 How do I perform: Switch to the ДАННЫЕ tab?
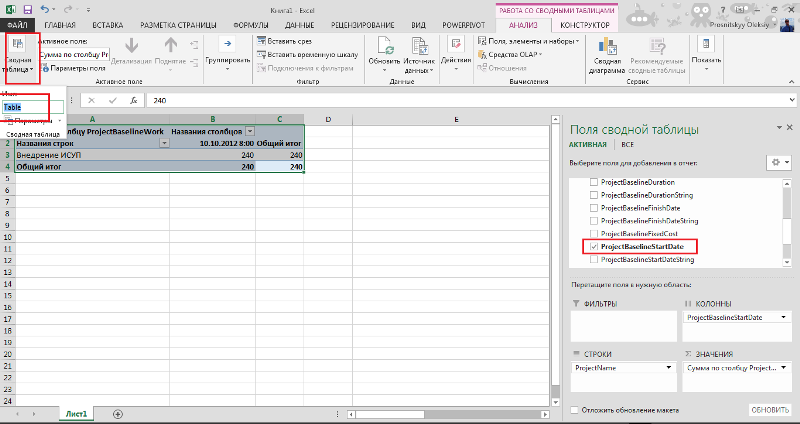coord(299,25)
